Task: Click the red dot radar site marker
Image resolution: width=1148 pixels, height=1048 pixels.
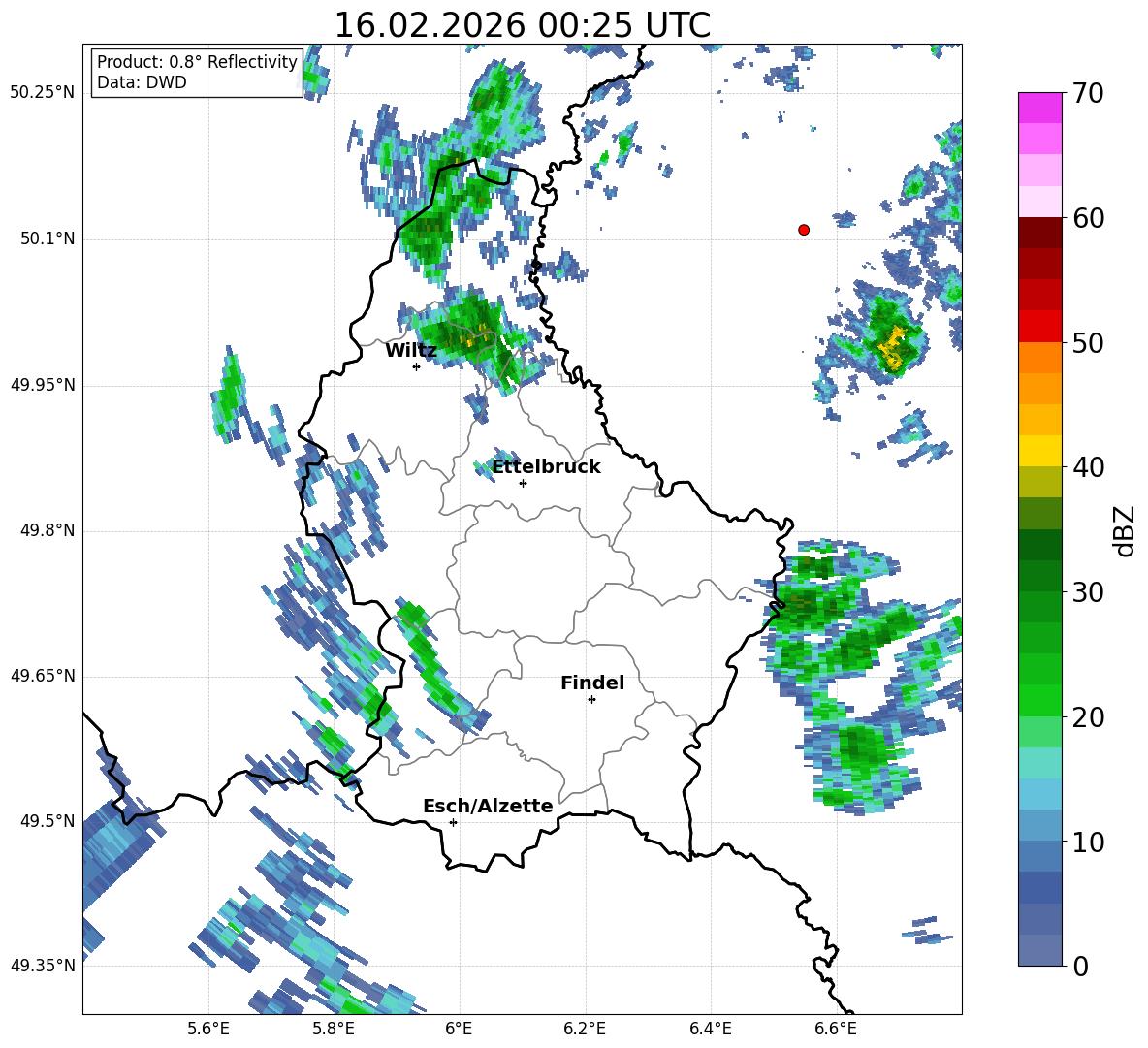Action: pos(804,230)
